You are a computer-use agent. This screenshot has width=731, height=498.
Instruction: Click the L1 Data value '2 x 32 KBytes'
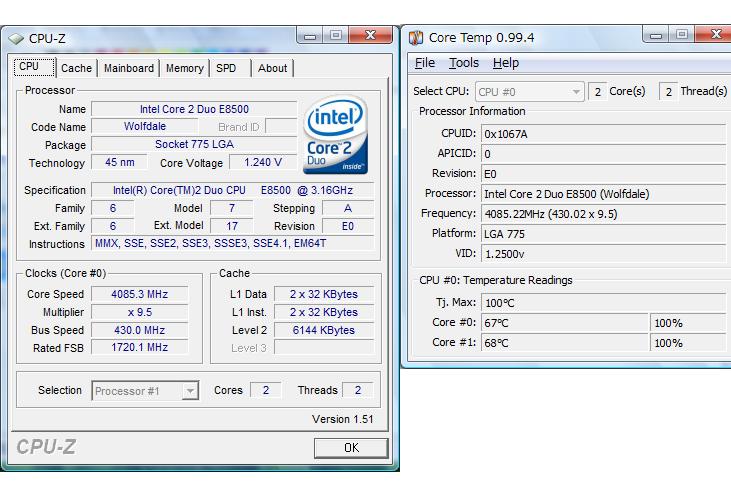tap(324, 294)
